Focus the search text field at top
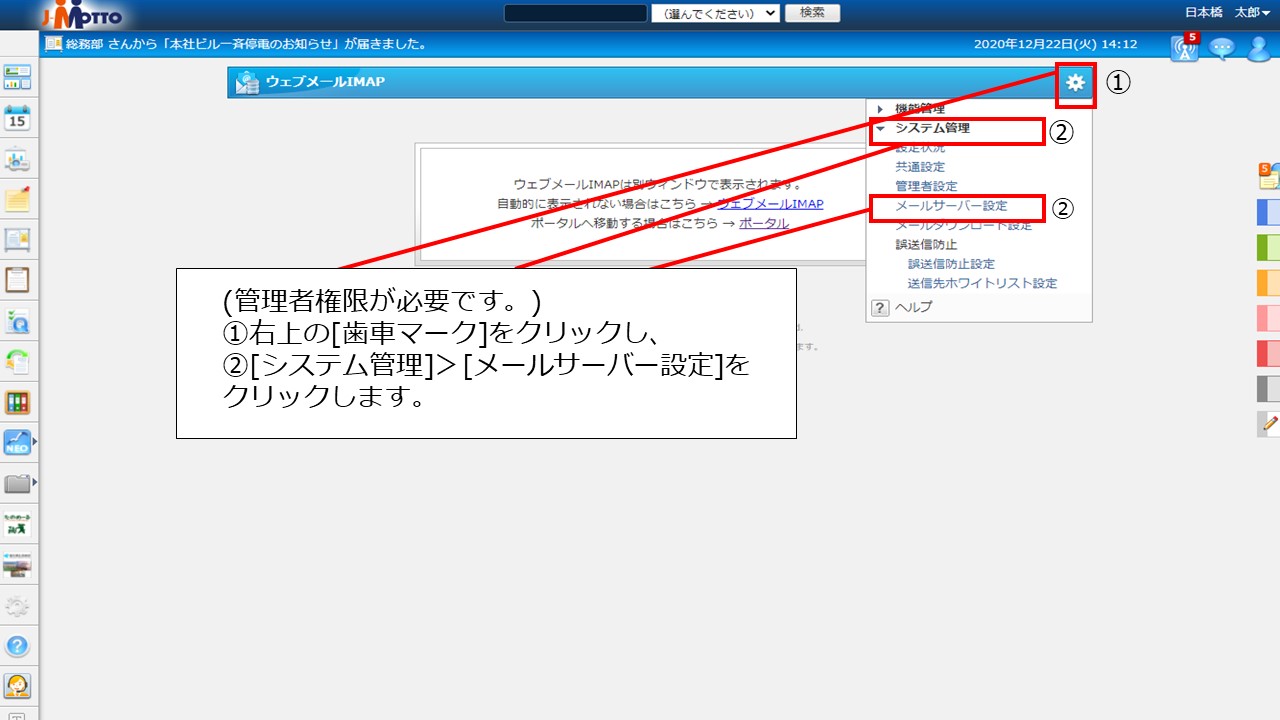The height and width of the screenshot is (720, 1280). 575,13
